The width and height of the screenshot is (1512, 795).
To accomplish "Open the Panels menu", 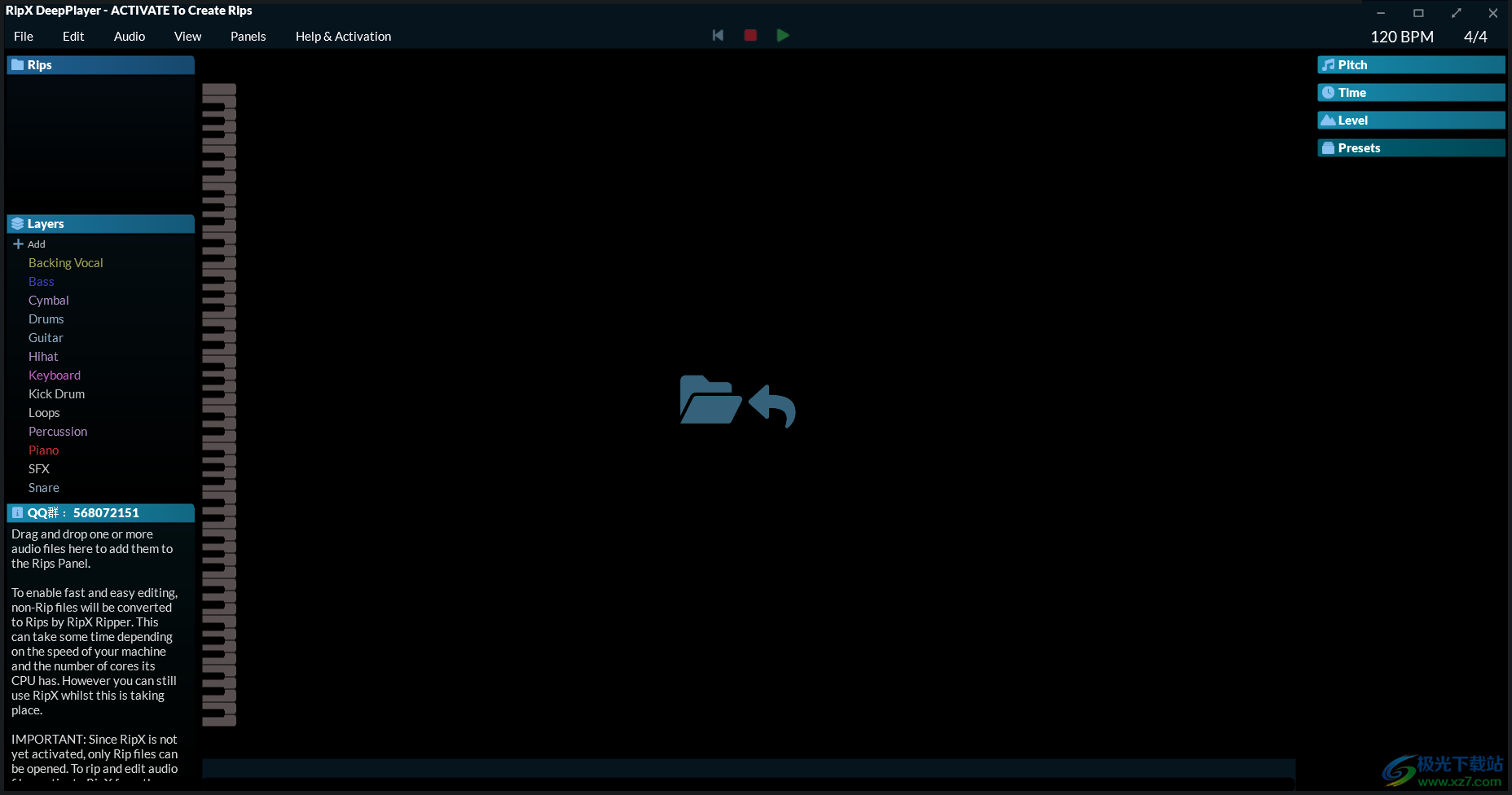I will click(x=248, y=36).
